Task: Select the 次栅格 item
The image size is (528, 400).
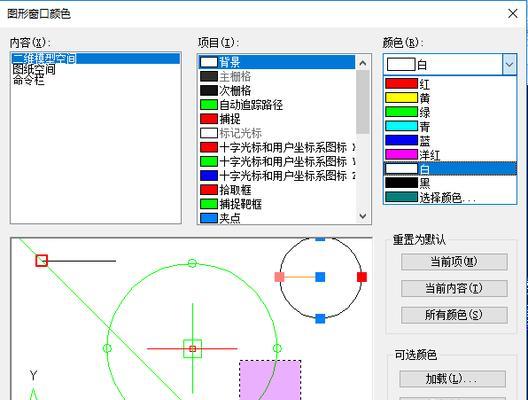Action: tap(277, 91)
